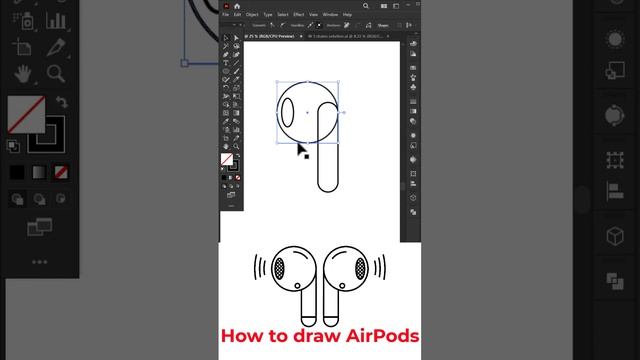Screen dimensions: 640x360
Task: Swap fill and stroke colors arrow
Action: pos(238,155)
